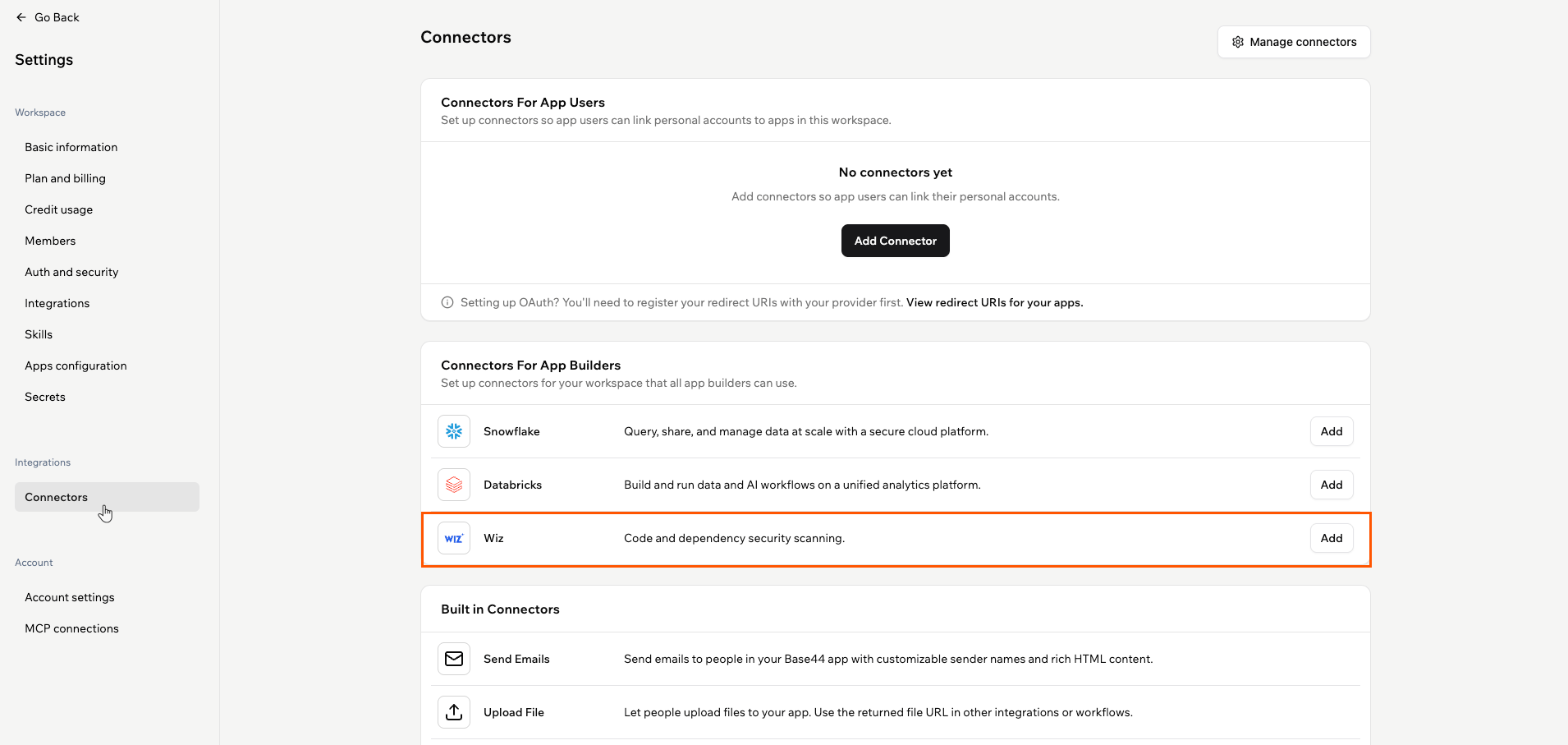The height and width of the screenshot is (745, 1568).
Task: Add the Wiz connector
Action: point(1332,538)
